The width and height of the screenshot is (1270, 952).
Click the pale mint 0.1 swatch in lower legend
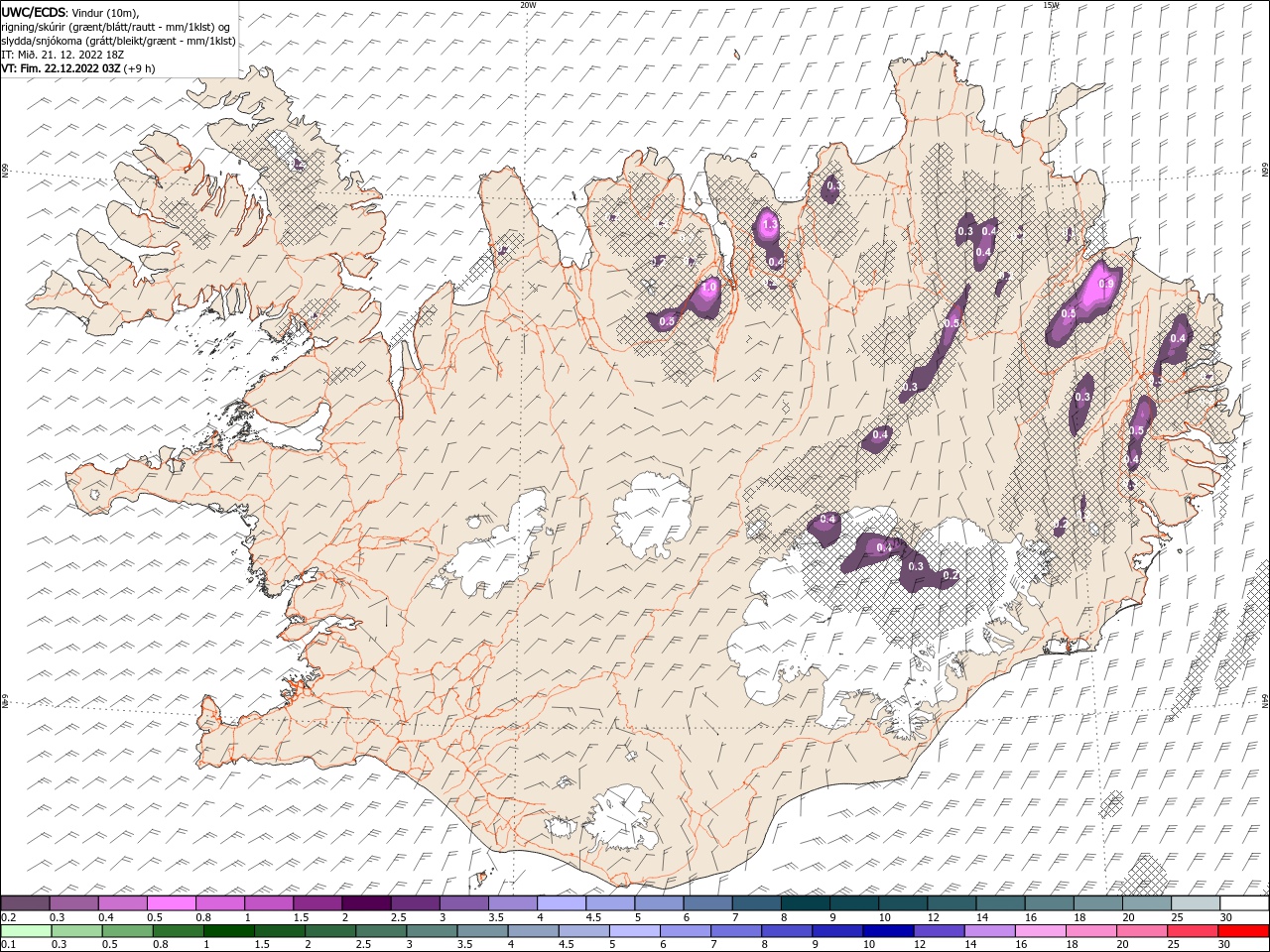(26, 931)
